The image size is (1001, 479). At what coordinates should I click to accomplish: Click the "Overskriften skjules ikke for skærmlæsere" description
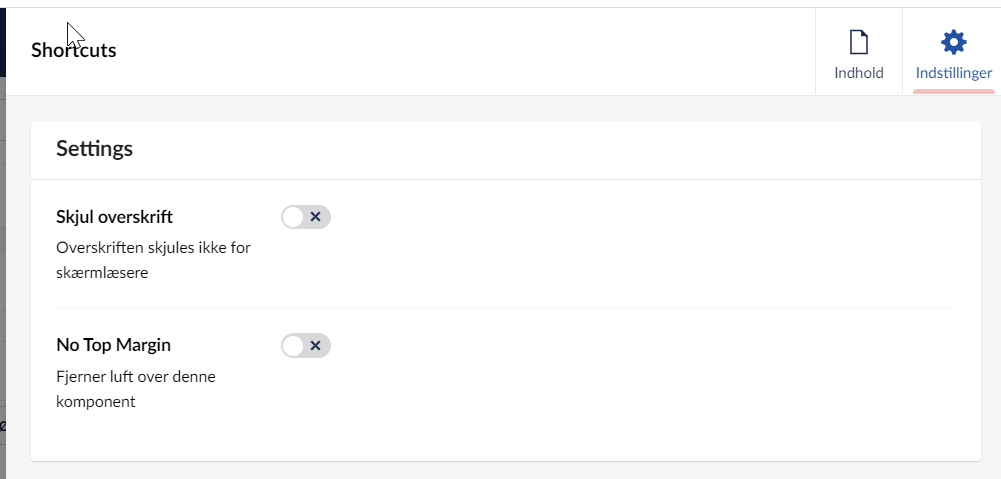(153, 260)
